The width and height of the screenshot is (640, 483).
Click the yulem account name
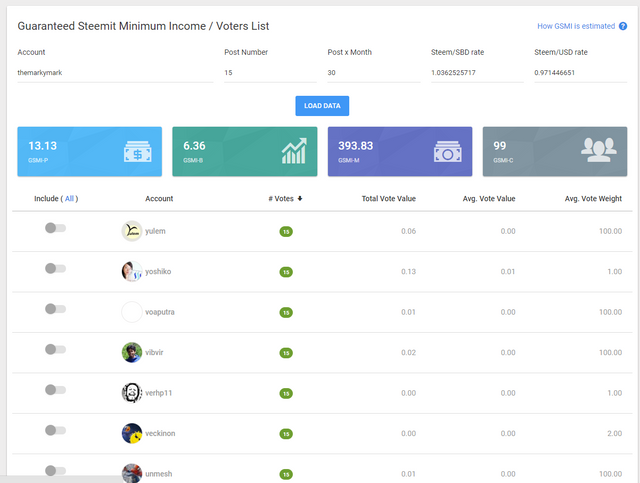tap(155, 231)
